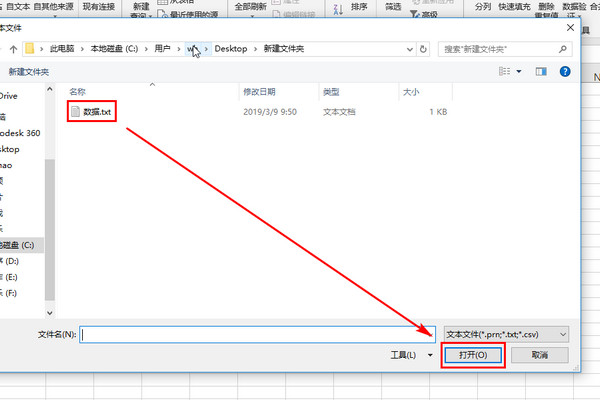Screen dimensions: 600x400
Task: Go up one folder level arrow
Action: pyautogui.click(x=13, y=49)
